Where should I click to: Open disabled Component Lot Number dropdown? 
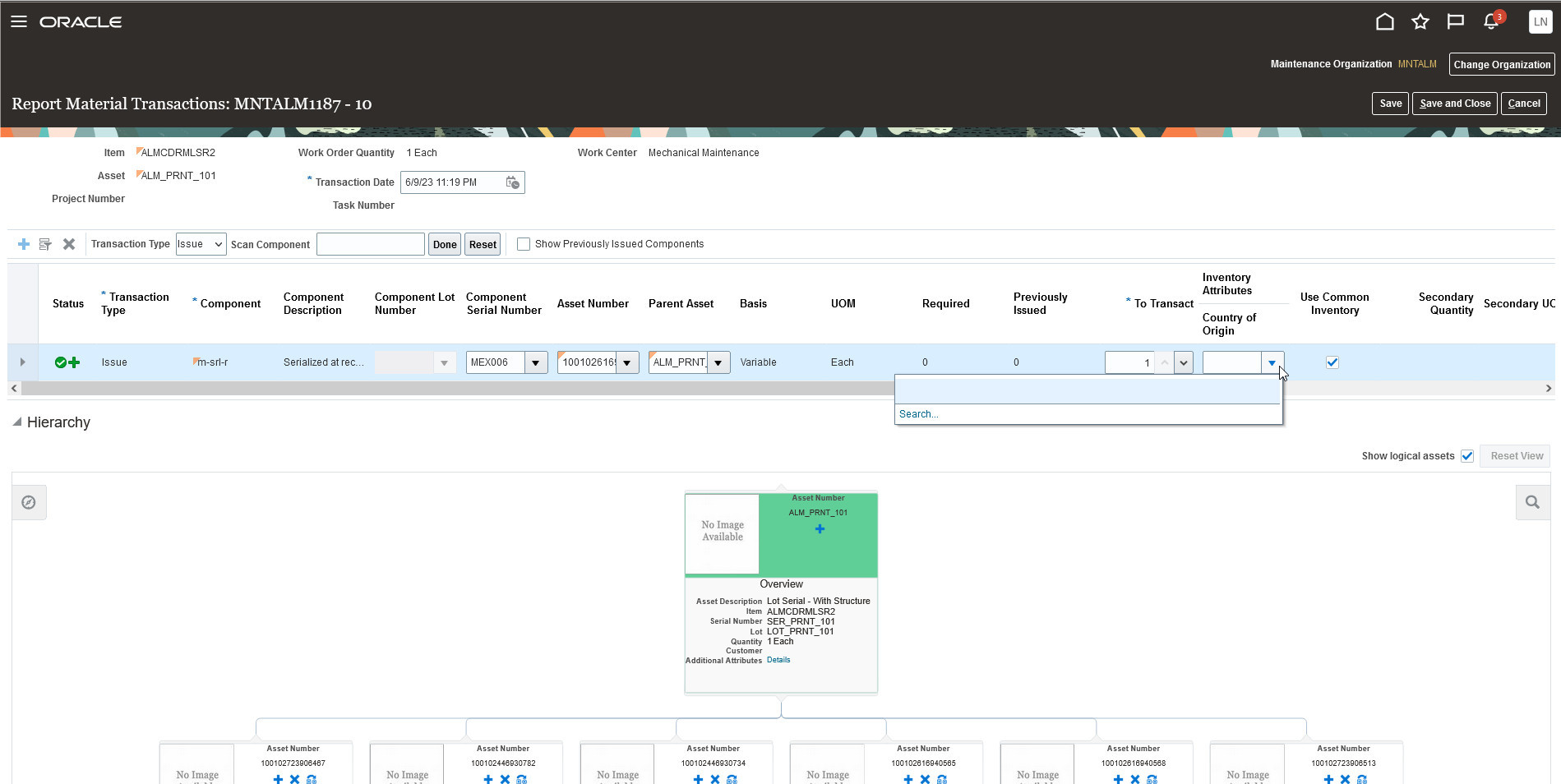pos(444,362)
